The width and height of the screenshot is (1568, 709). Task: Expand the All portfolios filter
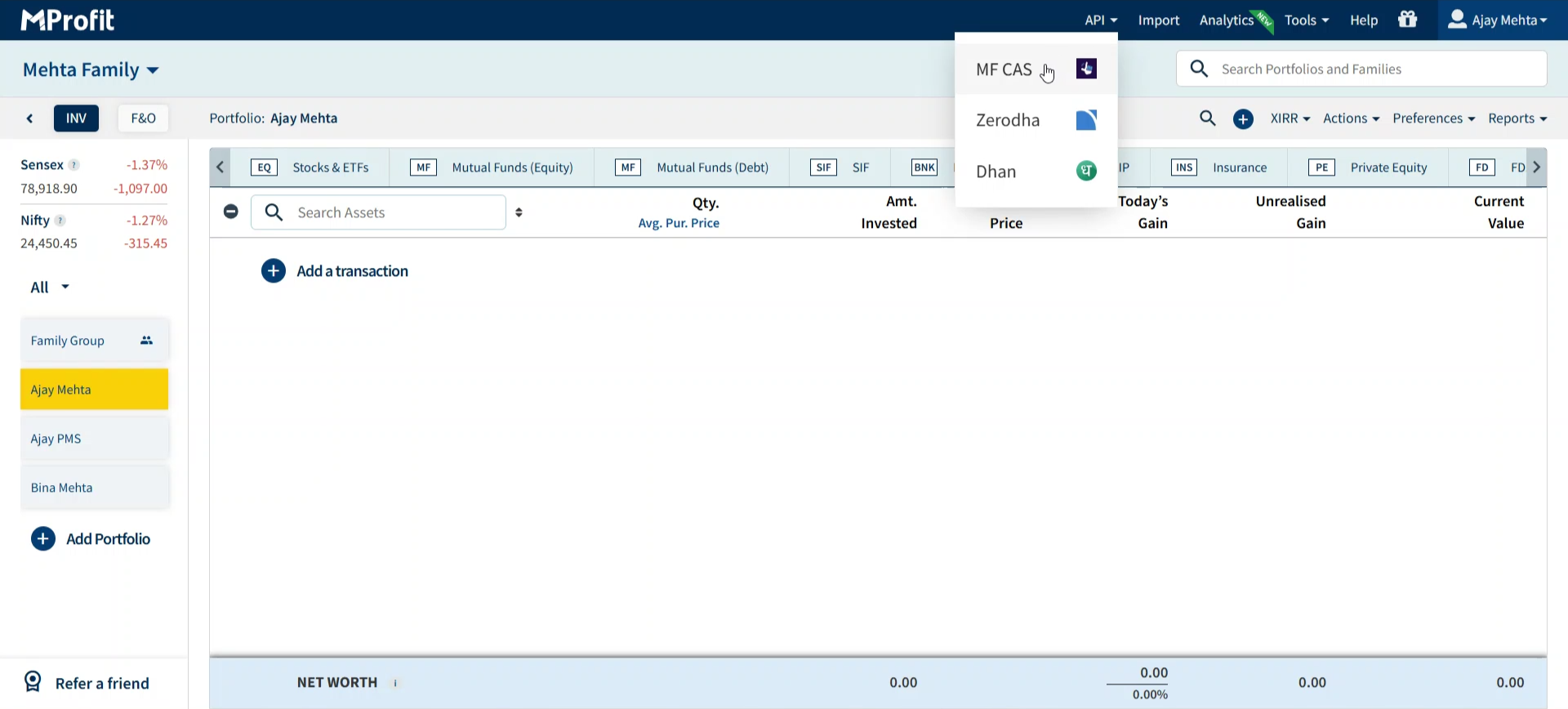pos(50,288)
